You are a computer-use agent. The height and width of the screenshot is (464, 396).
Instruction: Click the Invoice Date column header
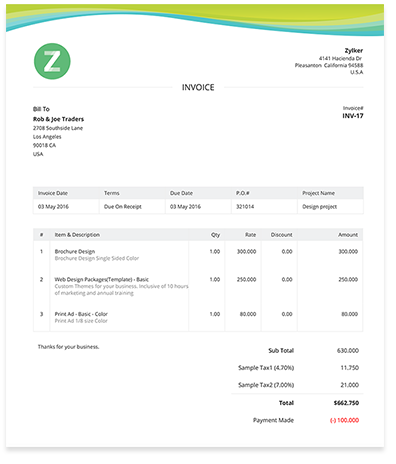53,193
